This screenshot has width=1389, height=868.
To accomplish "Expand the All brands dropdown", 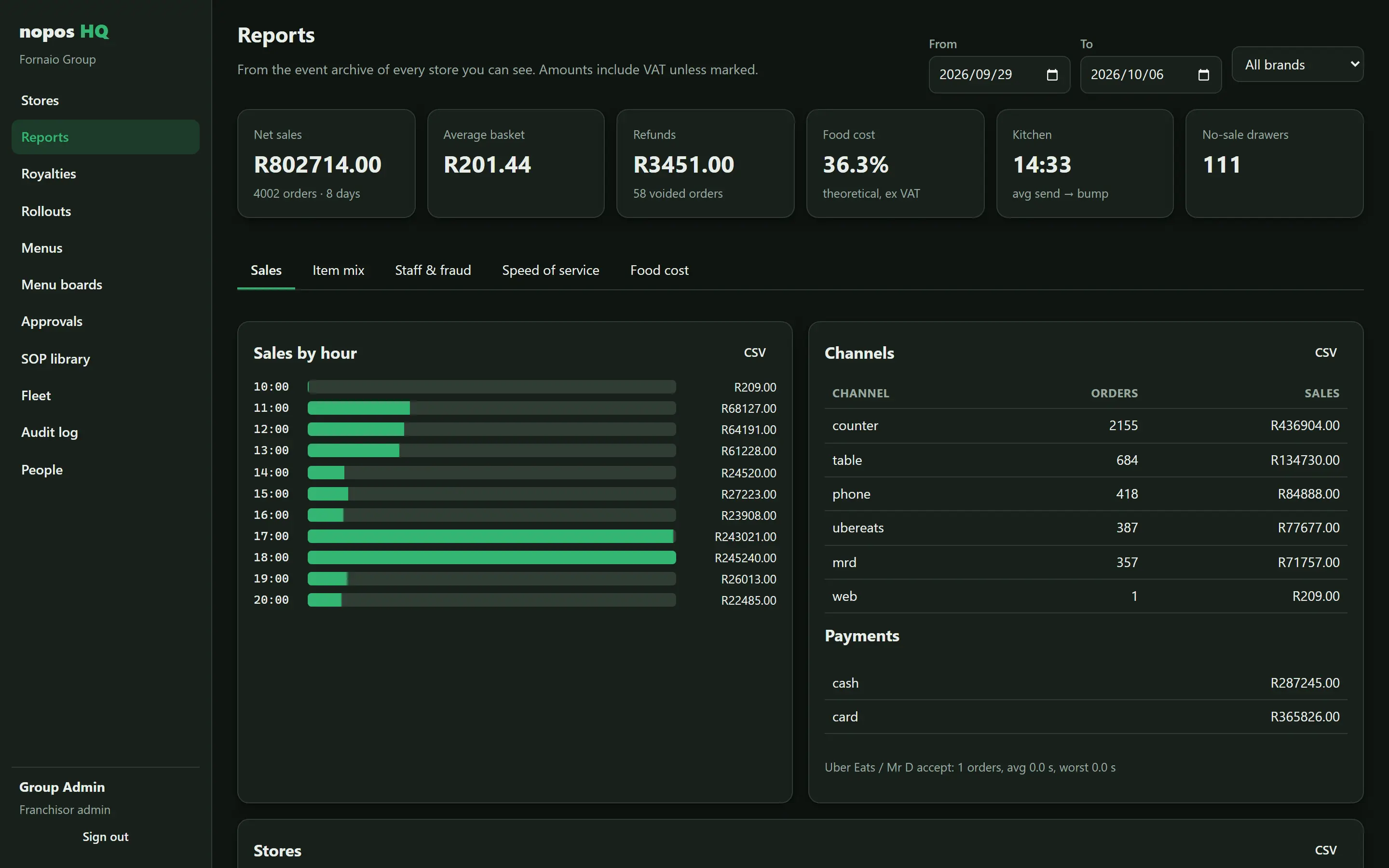I will tap(1297, 64).
